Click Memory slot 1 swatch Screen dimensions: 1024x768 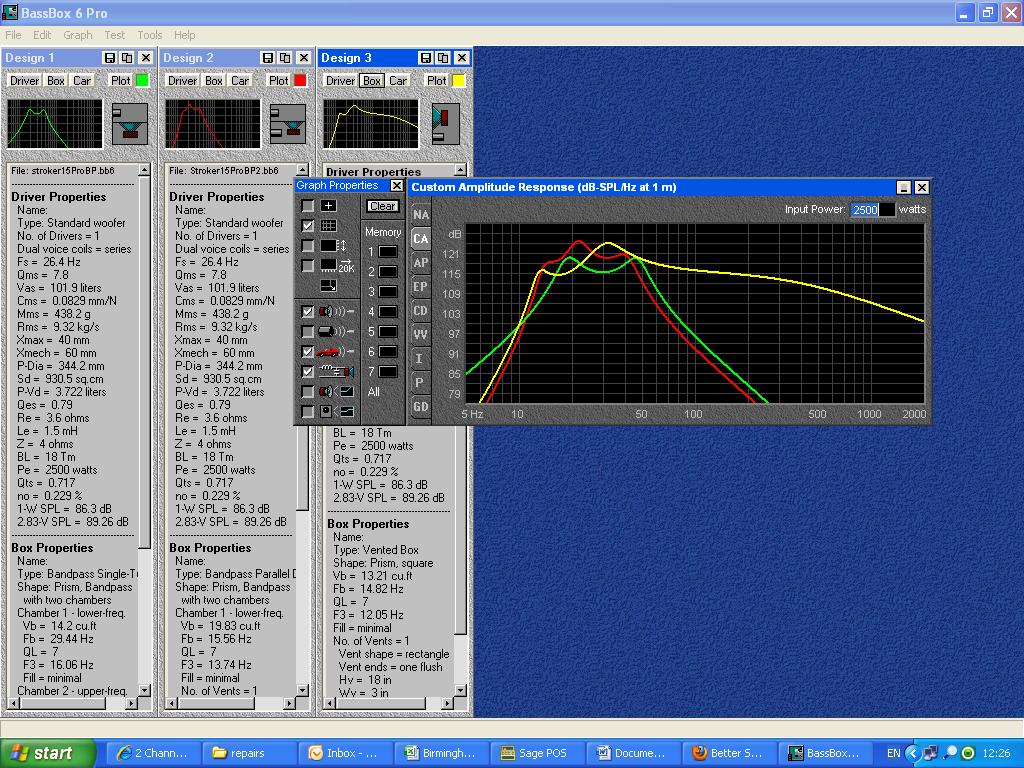388,251
